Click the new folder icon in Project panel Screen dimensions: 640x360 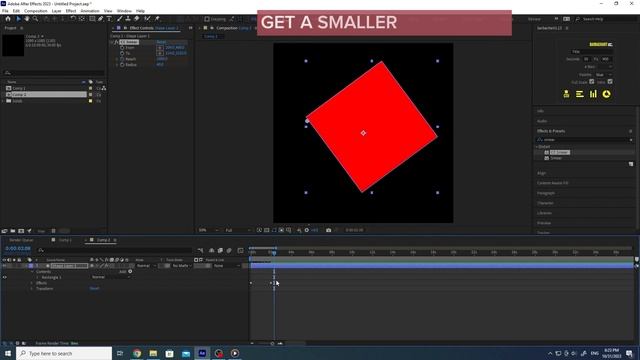[x=13, y=231]
